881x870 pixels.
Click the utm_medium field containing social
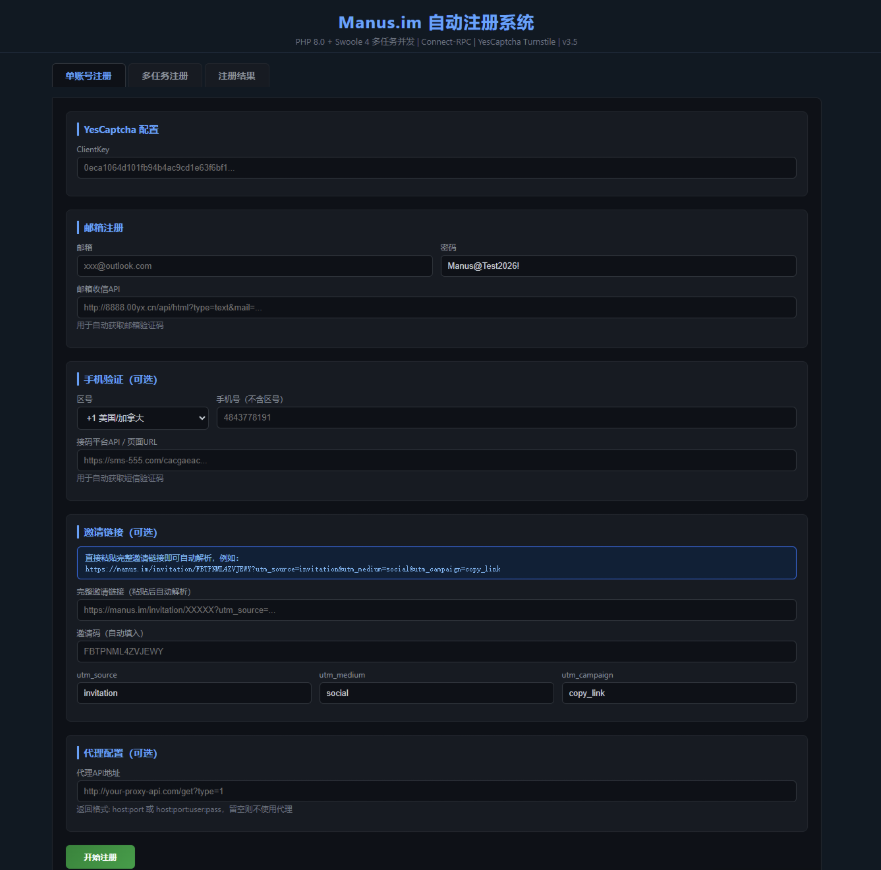coord(436,693)
